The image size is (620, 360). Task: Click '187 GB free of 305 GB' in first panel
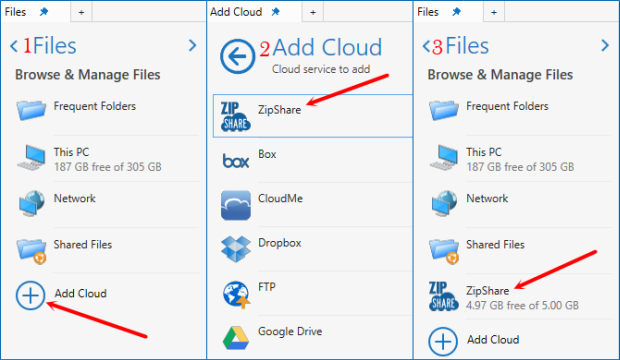click(108, 167)
